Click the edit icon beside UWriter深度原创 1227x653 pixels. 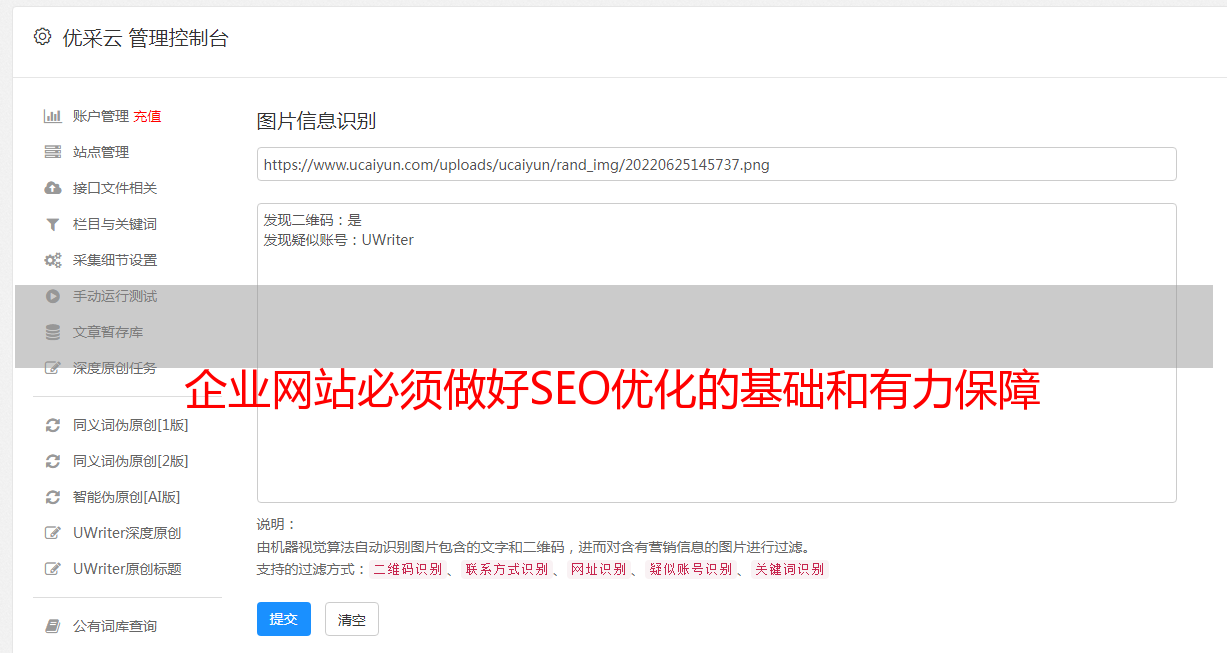(53, 533)
